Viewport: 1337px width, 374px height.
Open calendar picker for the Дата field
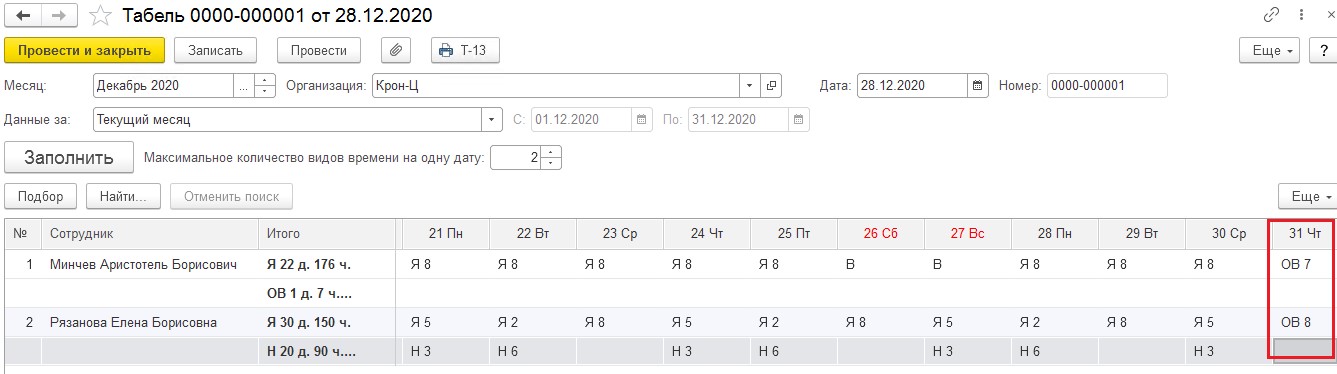[x=977, y=86]
